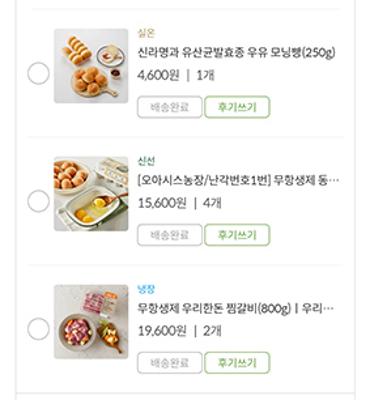The width and height of the screenshot is (370, 400).
Task: Open the 신라명과 유산균발효종 우유 모닝빵 title
Action: point(236,53)
